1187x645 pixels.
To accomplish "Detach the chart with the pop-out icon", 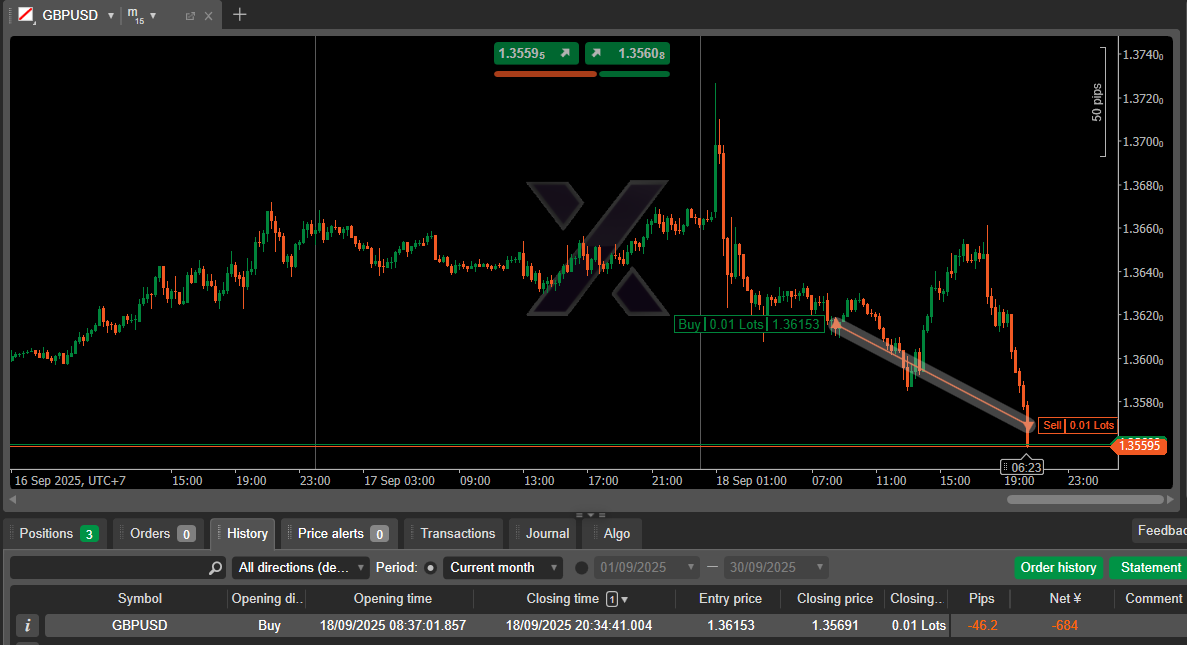I will click(190, 16).
